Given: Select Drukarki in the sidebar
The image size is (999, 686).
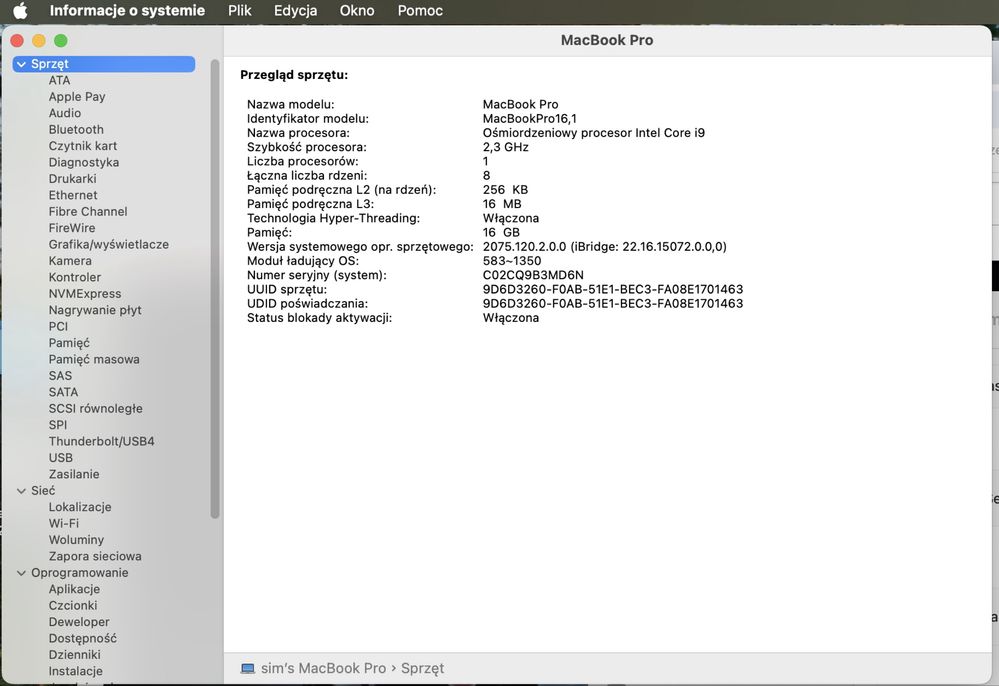Looking at the screenshot, I should (x=73, y=179).
